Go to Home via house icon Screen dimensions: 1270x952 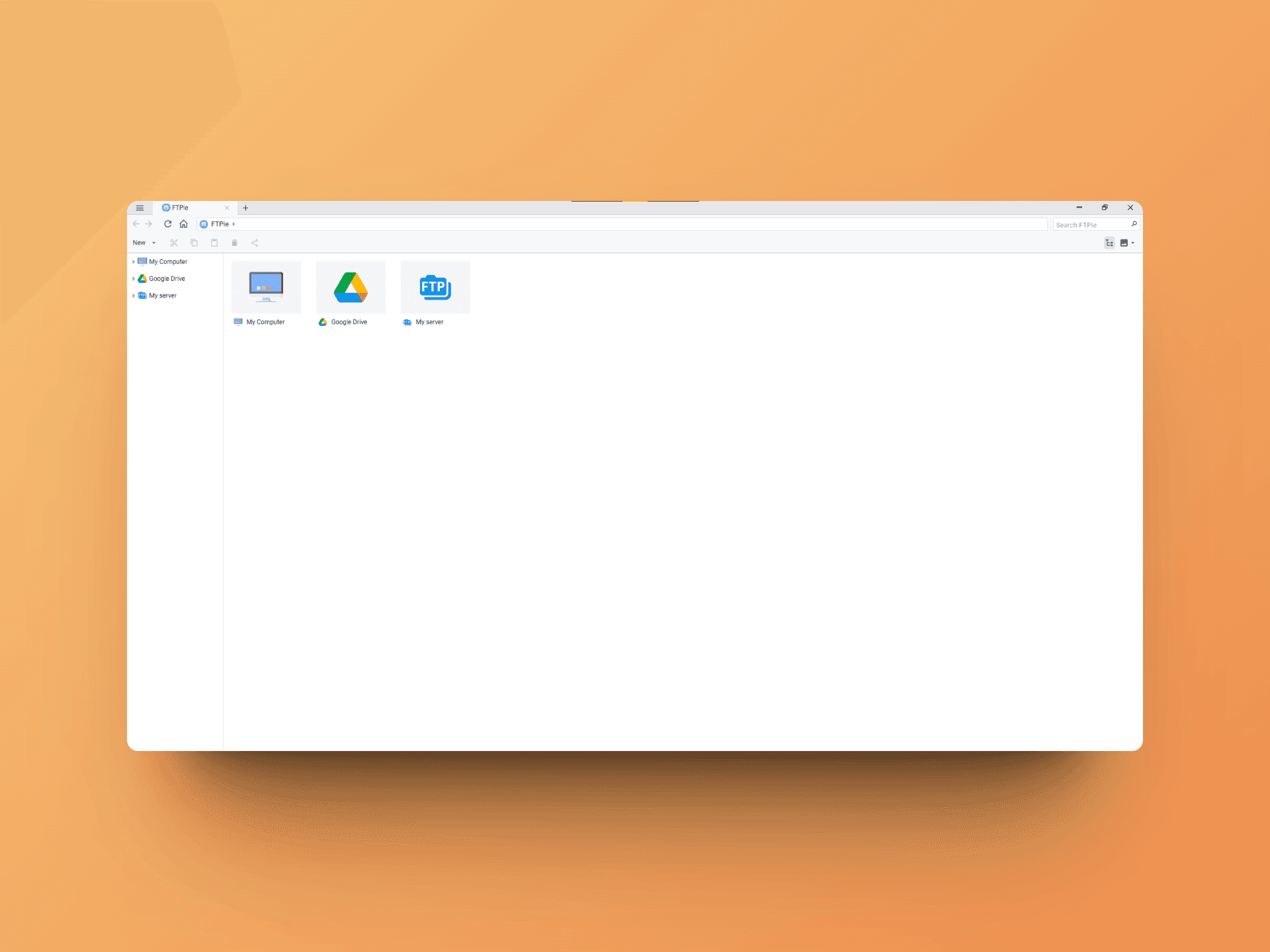point(184,224)
